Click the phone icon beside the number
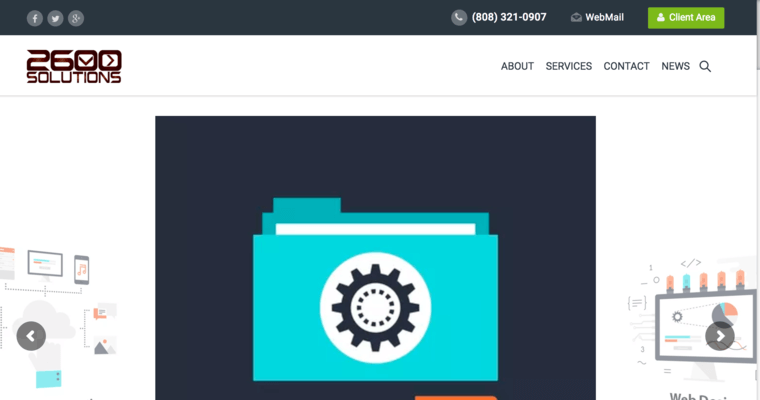The width and height of the screenshot is (760, 400). [459, 17]
